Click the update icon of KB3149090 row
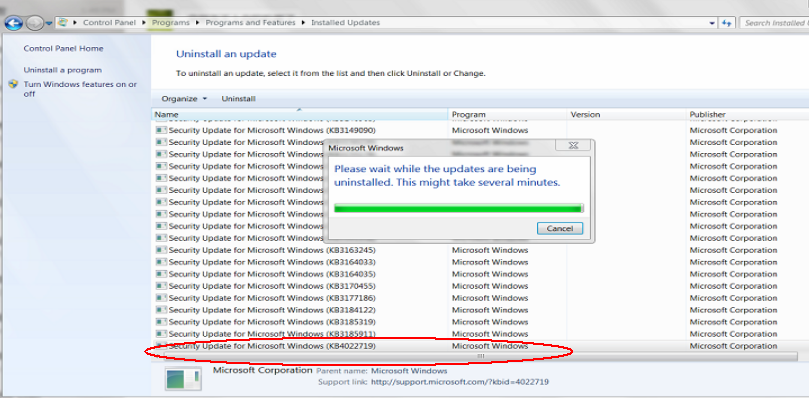Viewport: 809px width, 398px height. [161, 130]
